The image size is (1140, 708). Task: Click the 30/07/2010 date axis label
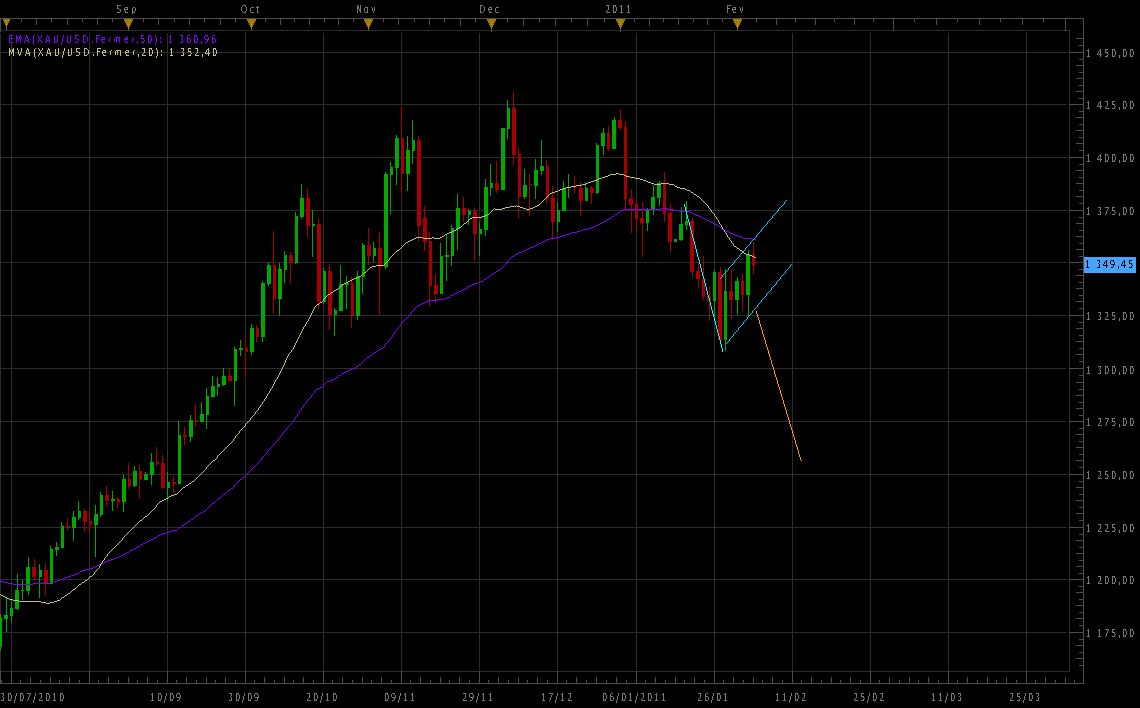pos(33,697)
